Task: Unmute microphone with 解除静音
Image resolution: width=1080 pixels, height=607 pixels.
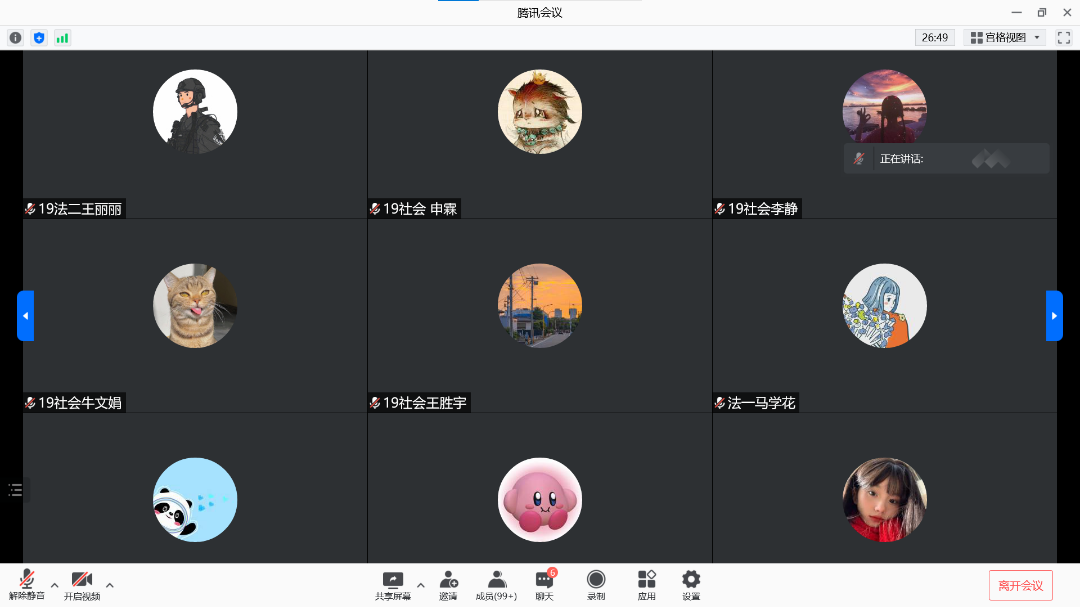Action: click(x=27, y=585)
